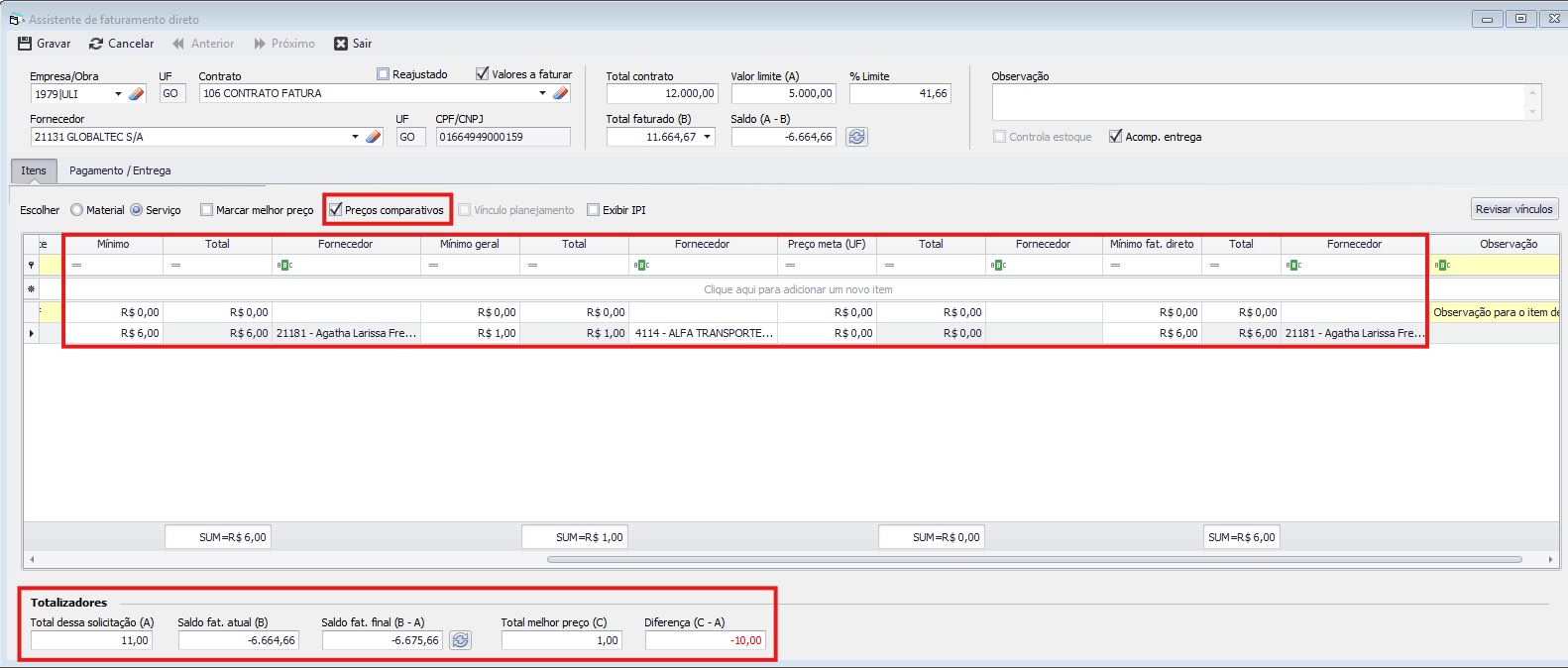Select the Itens tab
Screen dimensions: 1568x670
click(x=34, y=170)
